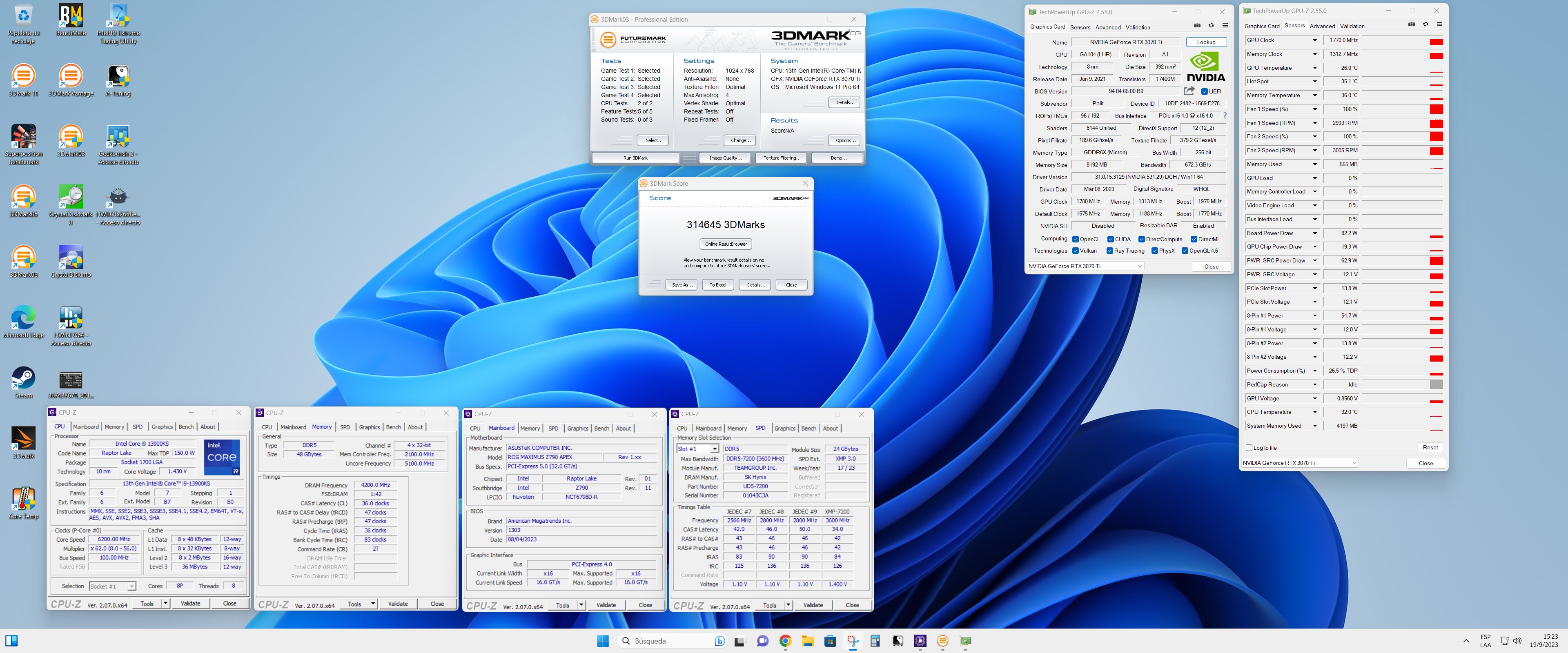Viewport: 1568px width, 653px height.
Task: Open Windows Start button on taskbar
Action: pyautogui.click(x=603, y=640)
